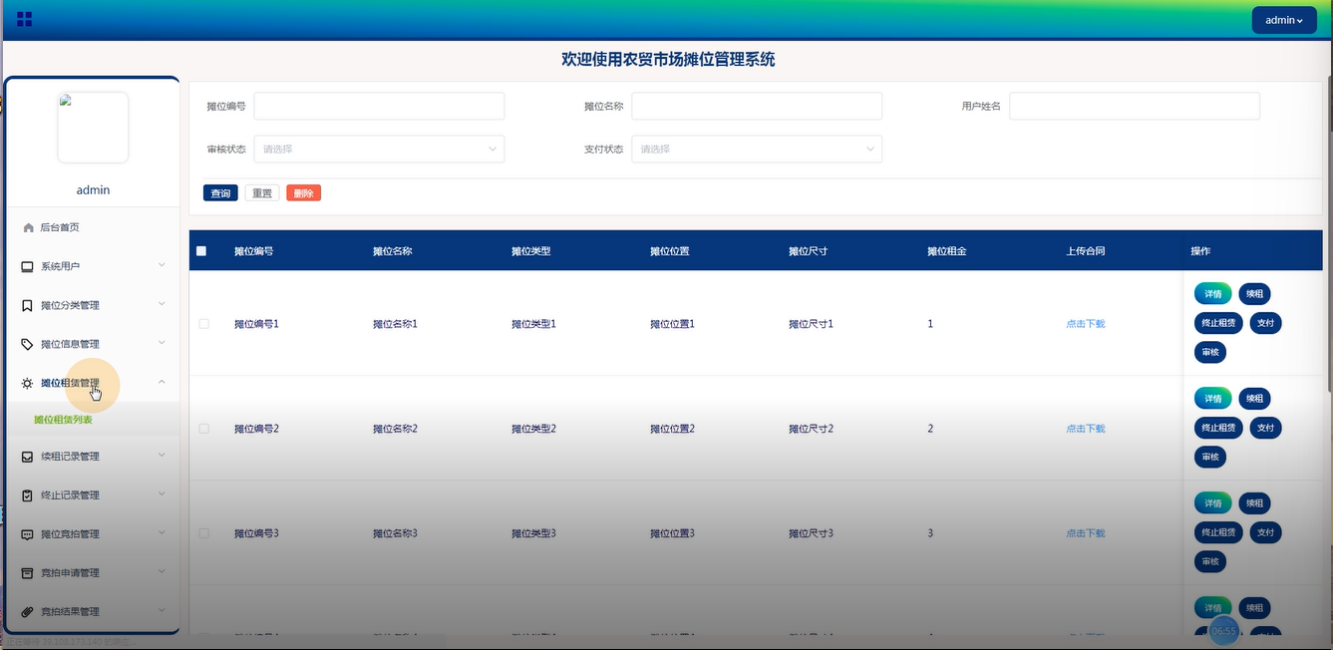Click 续租 button in the 摊位编号1 row
Viewport: 1333px width, 650px height.
(x=1254, y=294)
